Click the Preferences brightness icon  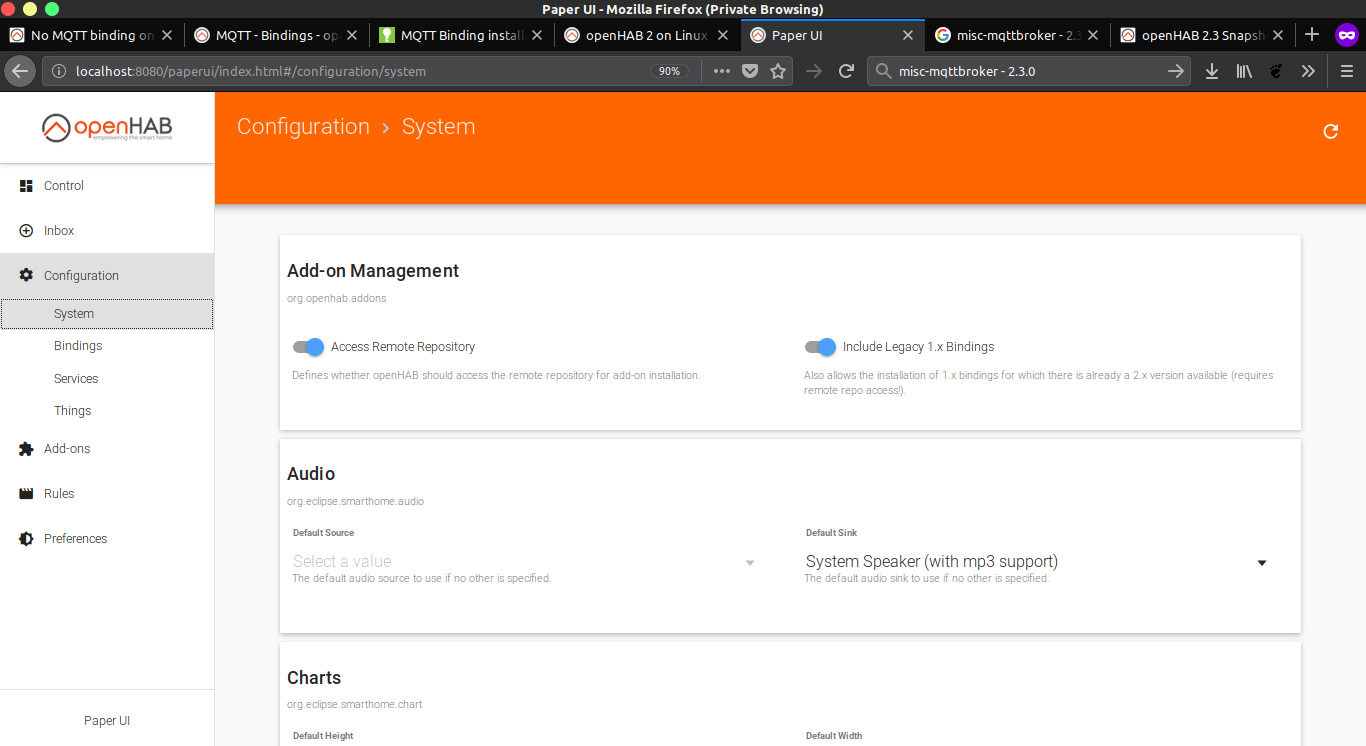(26, 539)
